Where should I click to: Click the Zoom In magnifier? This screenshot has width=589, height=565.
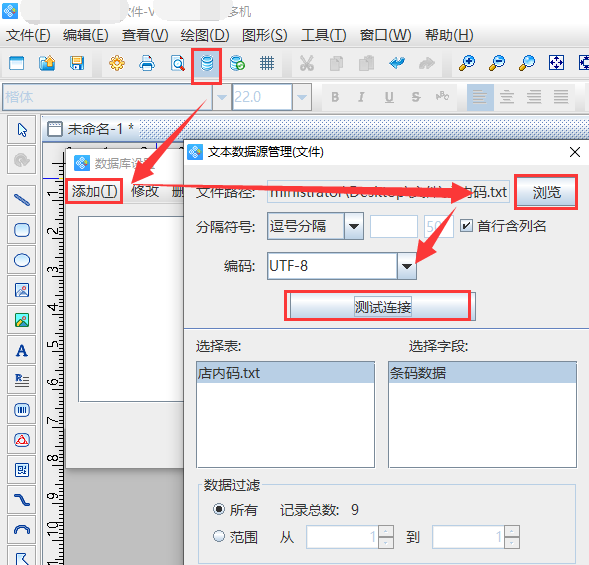click(467, 63)
